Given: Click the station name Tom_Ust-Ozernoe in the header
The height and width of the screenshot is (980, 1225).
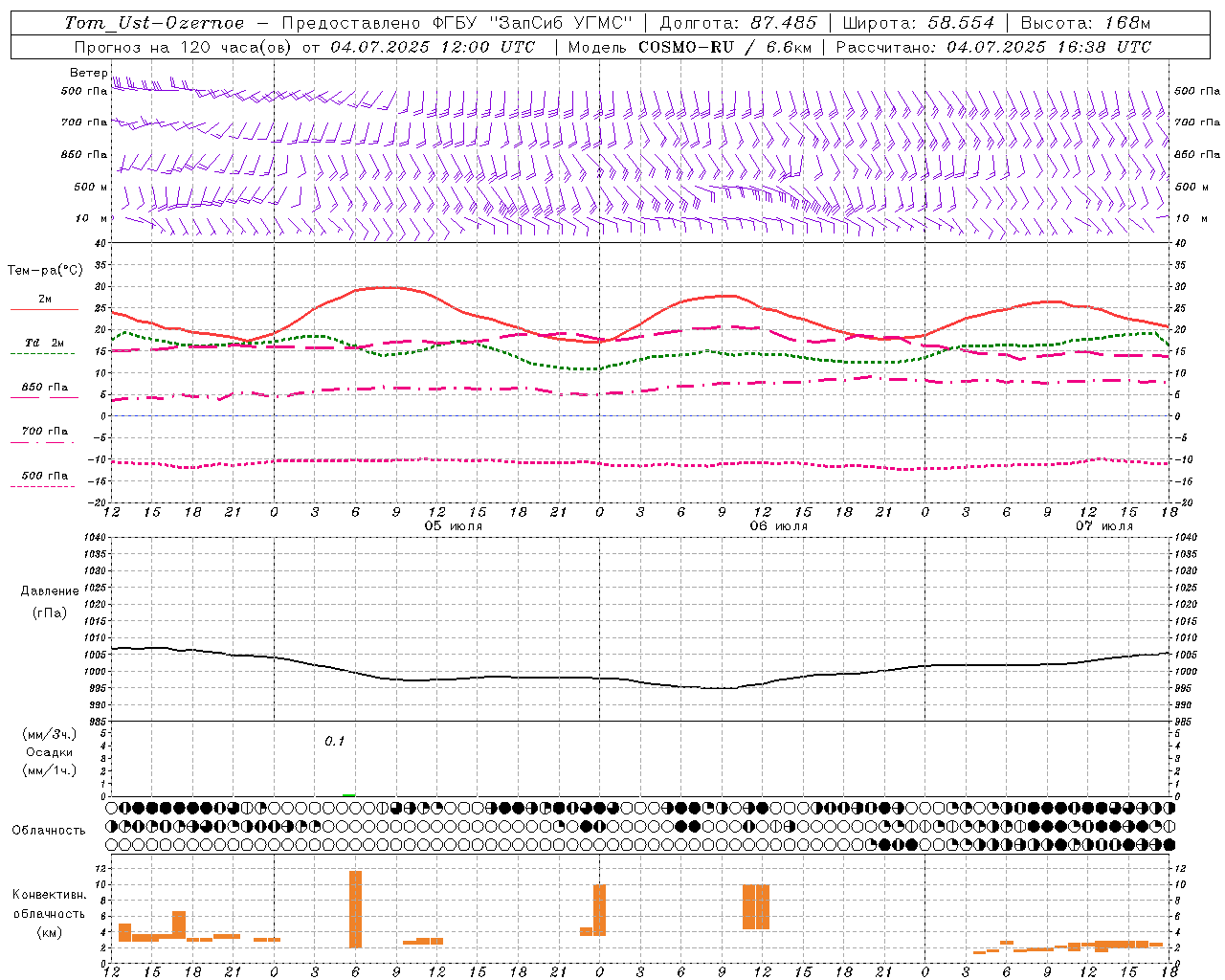Looking at the screenshot, I should coord(154,23).
